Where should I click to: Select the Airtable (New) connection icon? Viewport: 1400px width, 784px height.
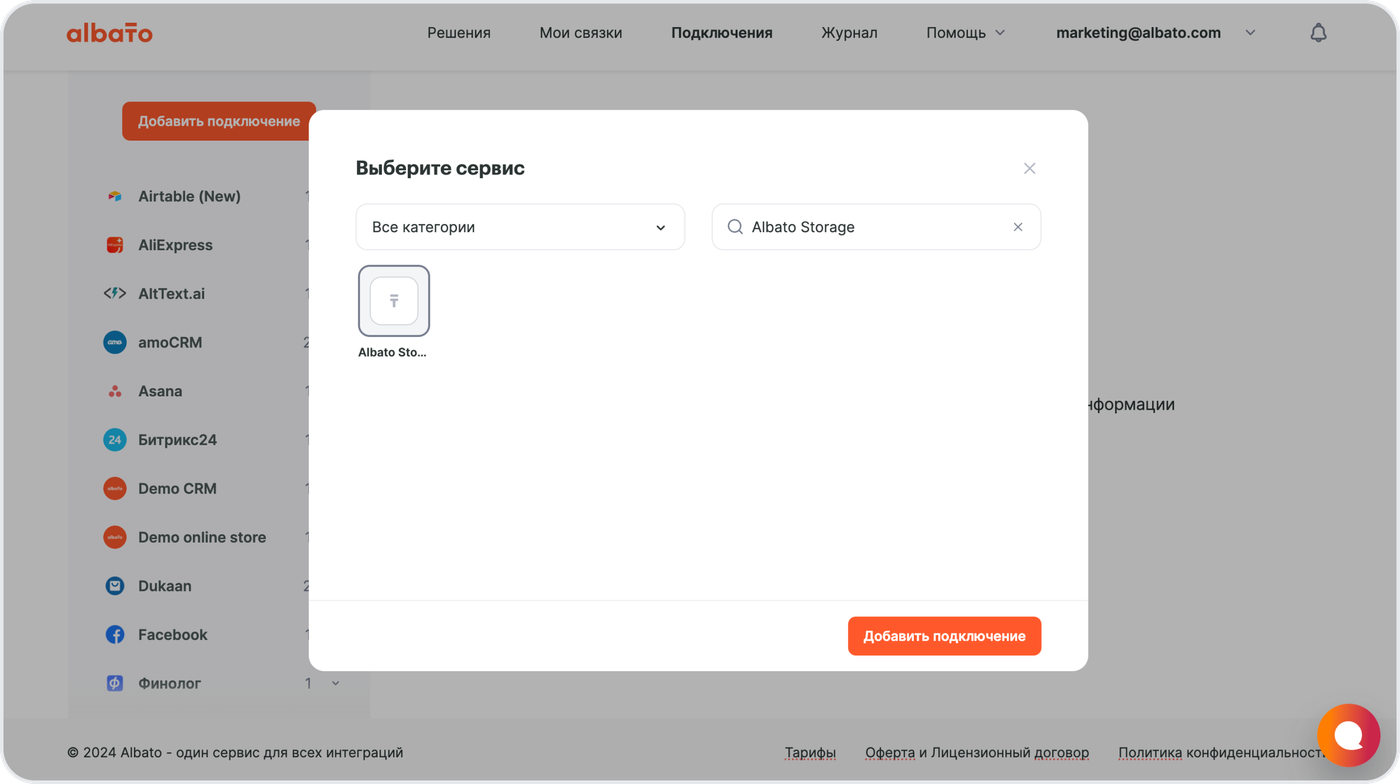(x=115, y=197)
